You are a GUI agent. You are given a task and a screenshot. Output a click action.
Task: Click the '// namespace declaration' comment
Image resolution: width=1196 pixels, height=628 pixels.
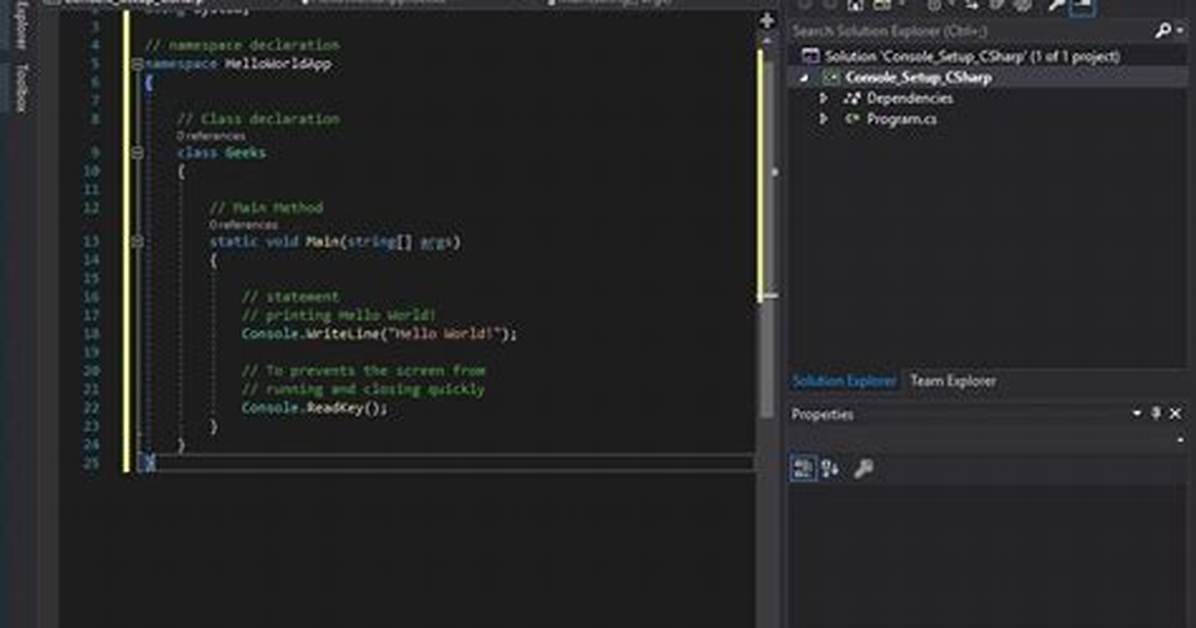coord(243,45)
